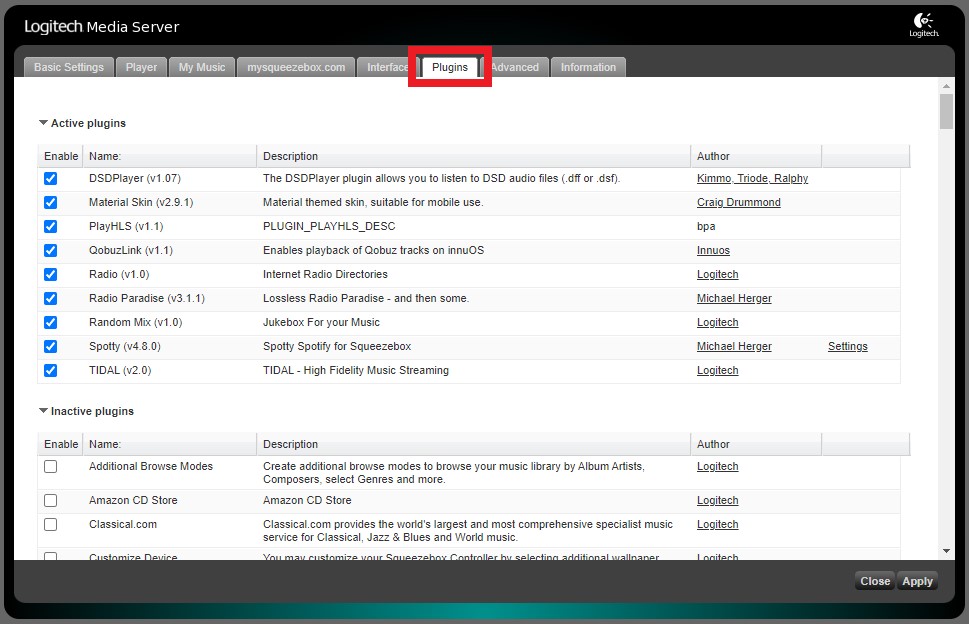
Task: Select the Advanced tab
Action: click(515, 67)
